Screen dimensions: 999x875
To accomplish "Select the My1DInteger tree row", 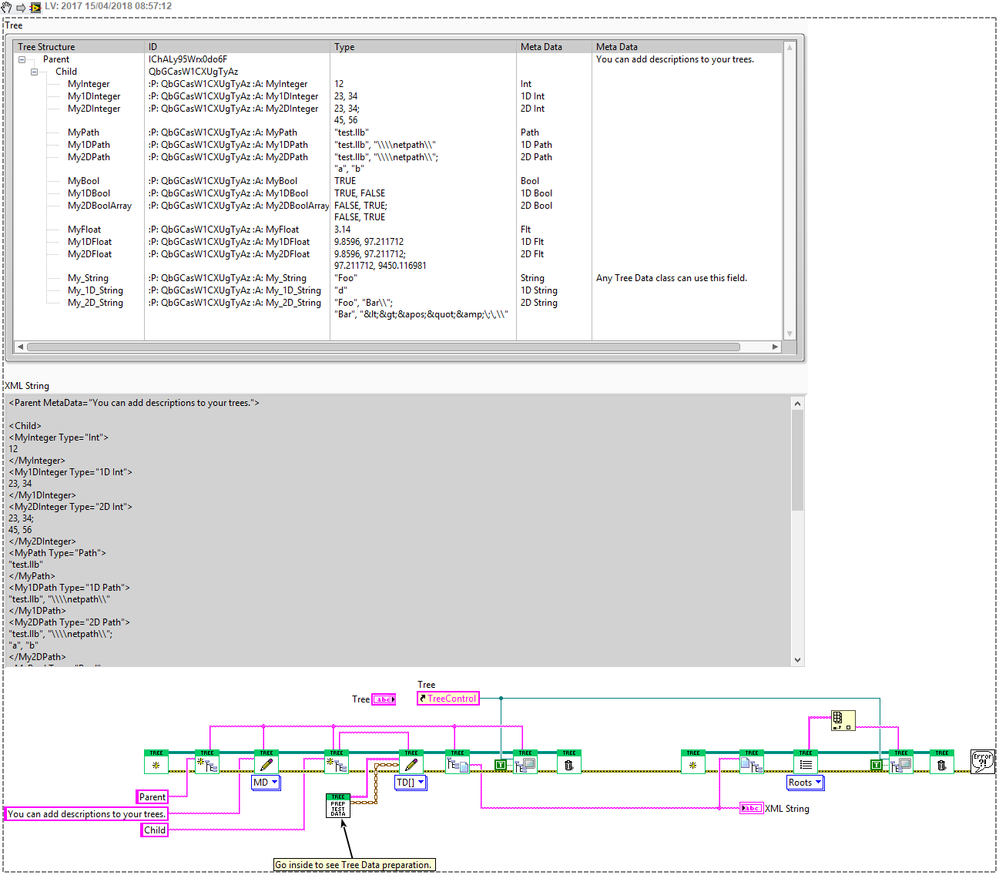I will click(x=398, y=96).
